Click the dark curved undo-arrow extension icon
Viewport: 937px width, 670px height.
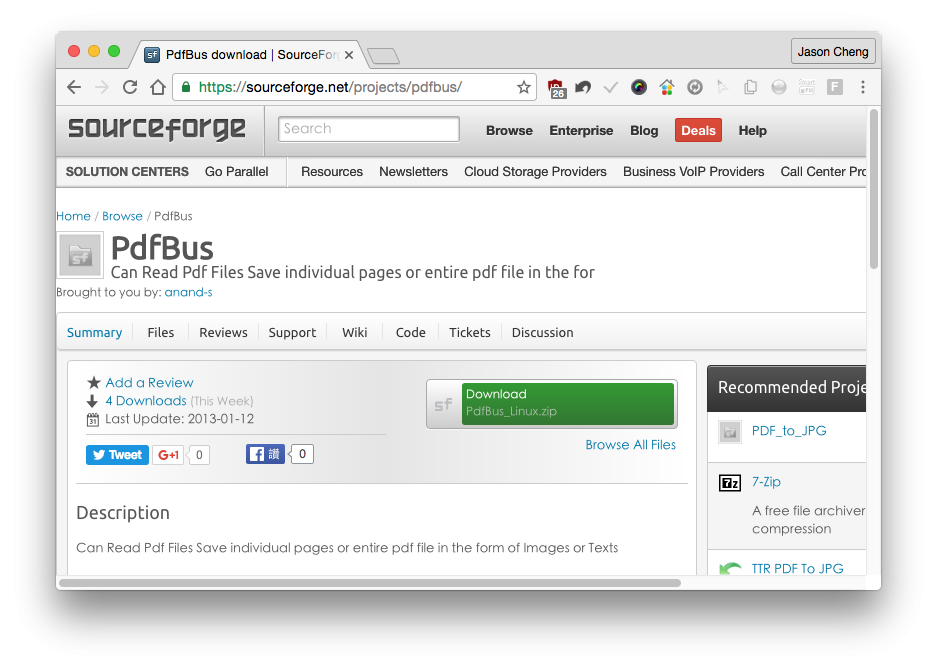pyautogui.click(x=583, y=87)
